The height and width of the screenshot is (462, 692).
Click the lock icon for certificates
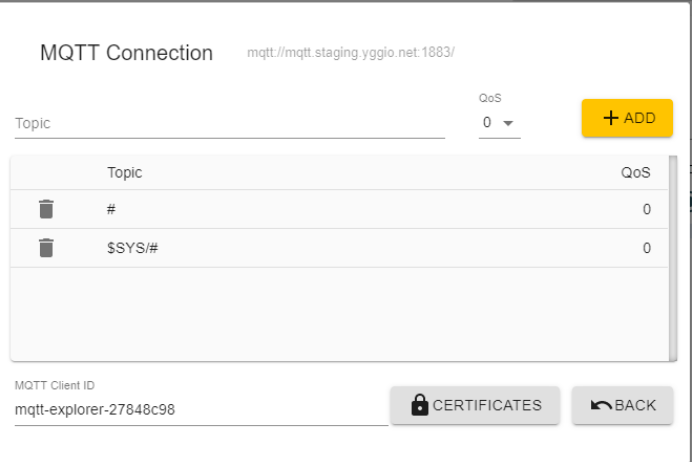point(421,405)
